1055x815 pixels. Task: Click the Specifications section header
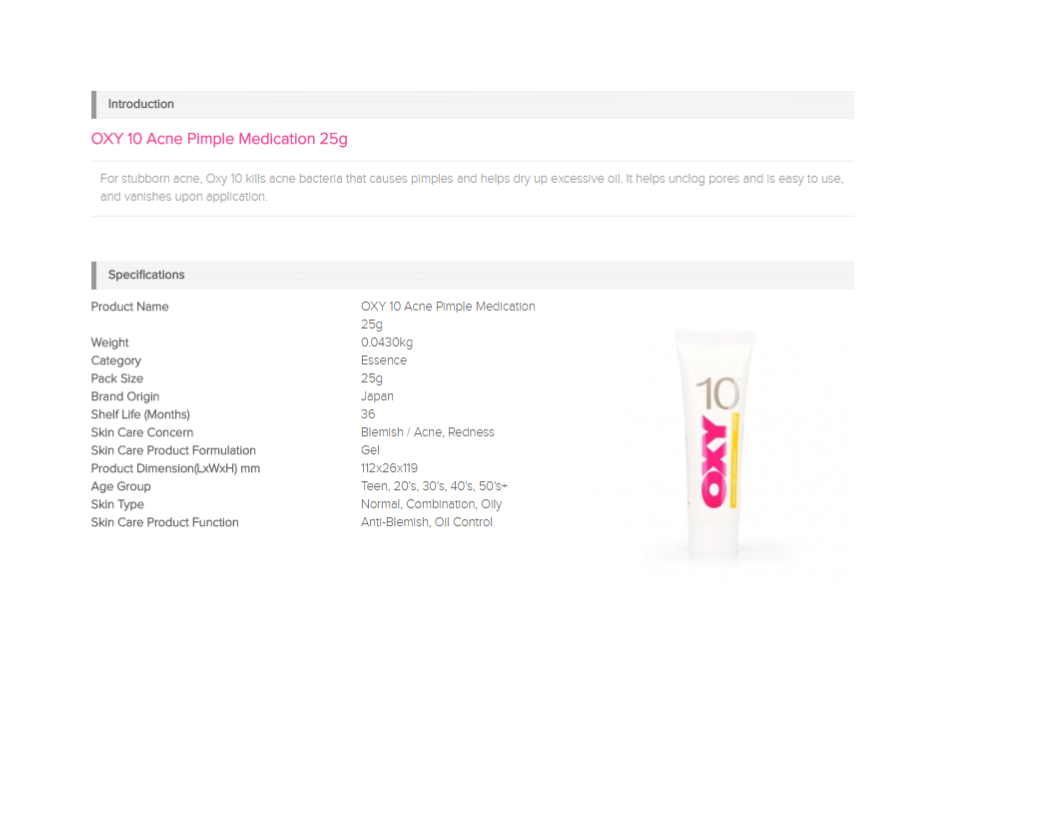pos(472,275)
